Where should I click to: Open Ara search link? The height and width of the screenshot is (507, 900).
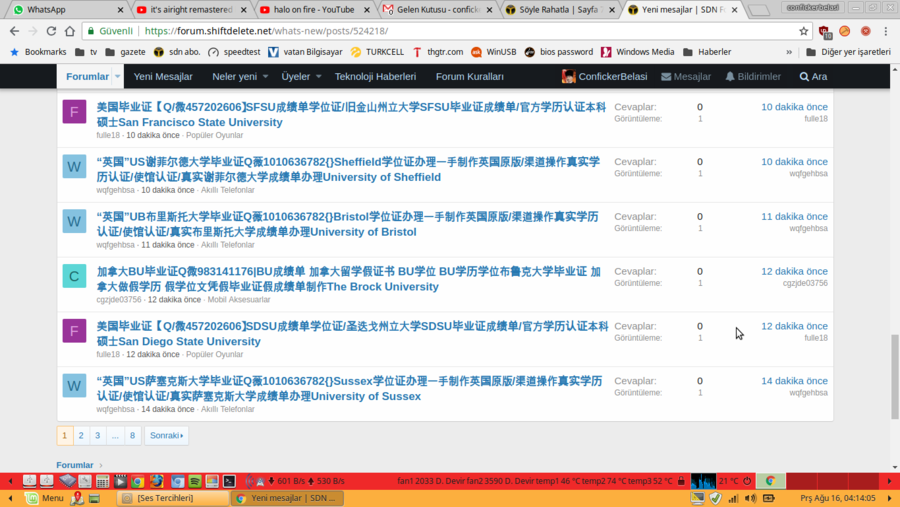click(813, 76)
